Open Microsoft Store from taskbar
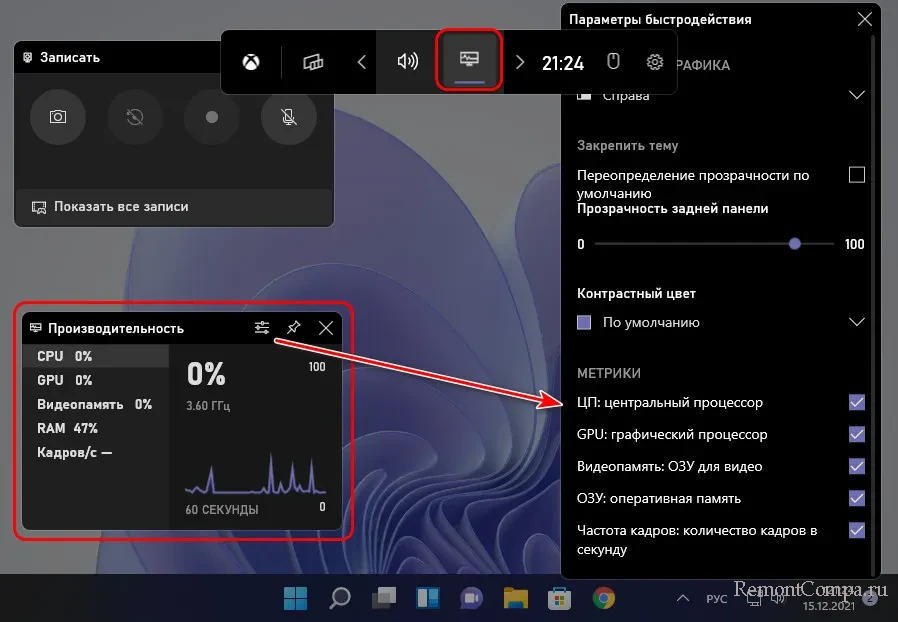This screenshot has width=898, height=622. pos(559,599)
